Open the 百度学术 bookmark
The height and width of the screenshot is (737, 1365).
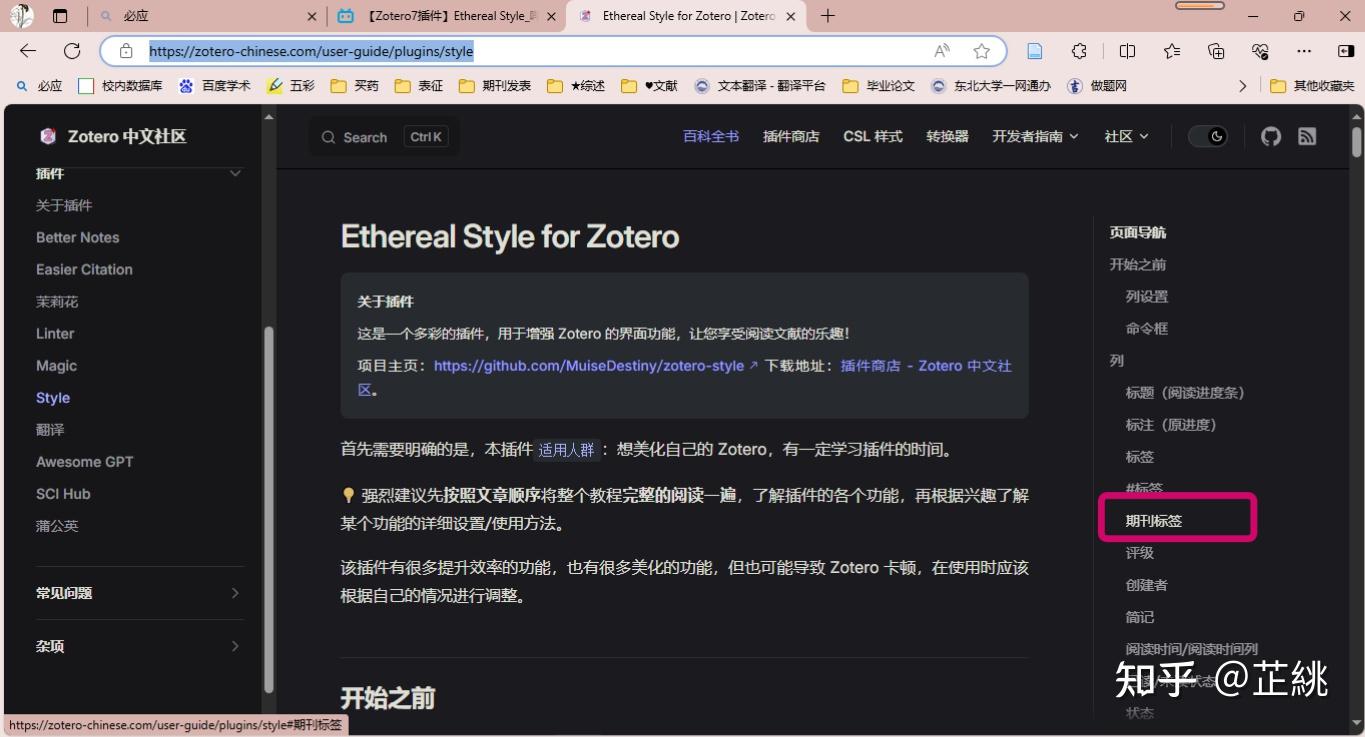215,86
